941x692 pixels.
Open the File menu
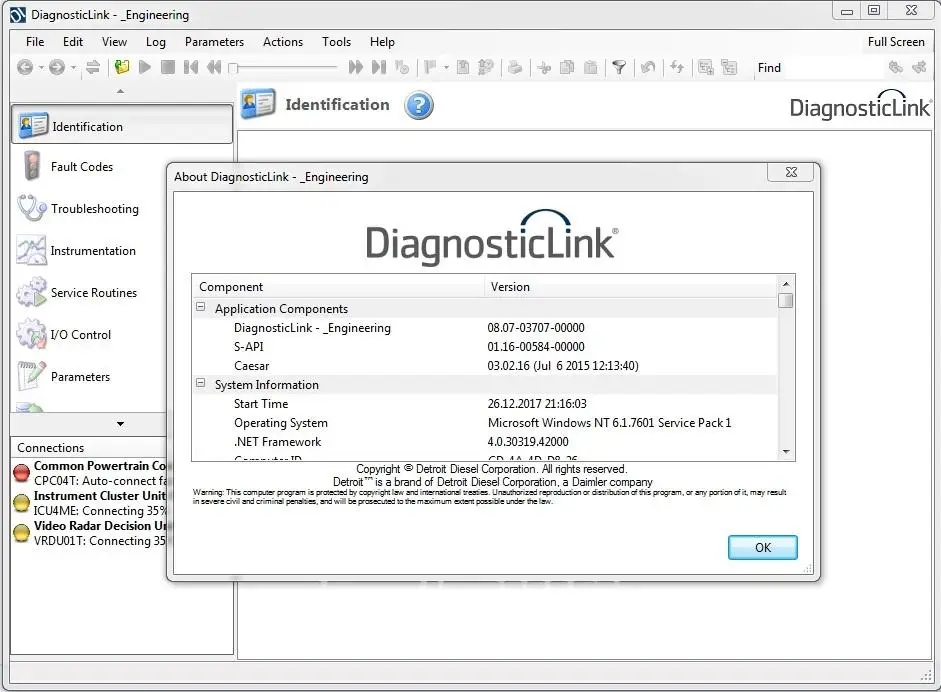tap(35, 42)
